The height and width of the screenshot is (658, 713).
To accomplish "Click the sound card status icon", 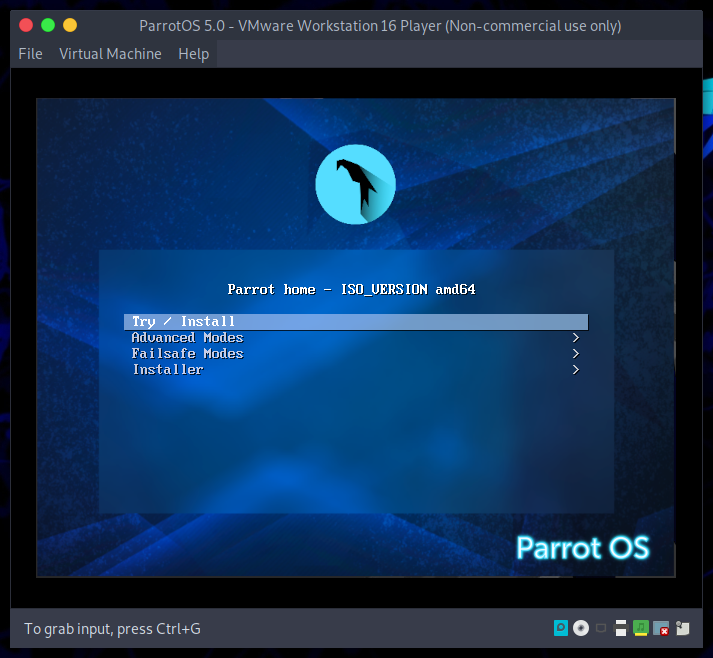I will 641,628.
